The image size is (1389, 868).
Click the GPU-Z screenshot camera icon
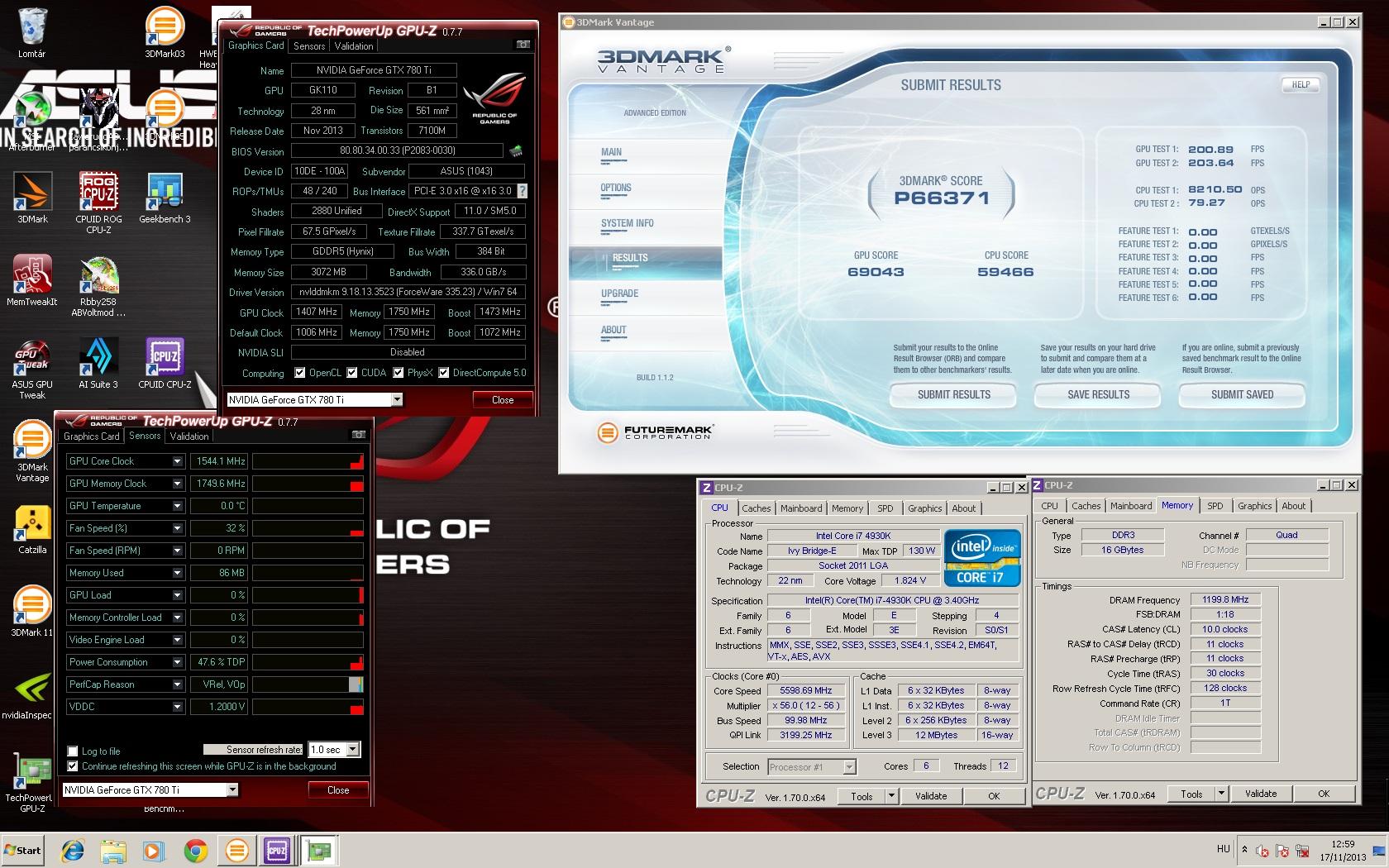523,45
